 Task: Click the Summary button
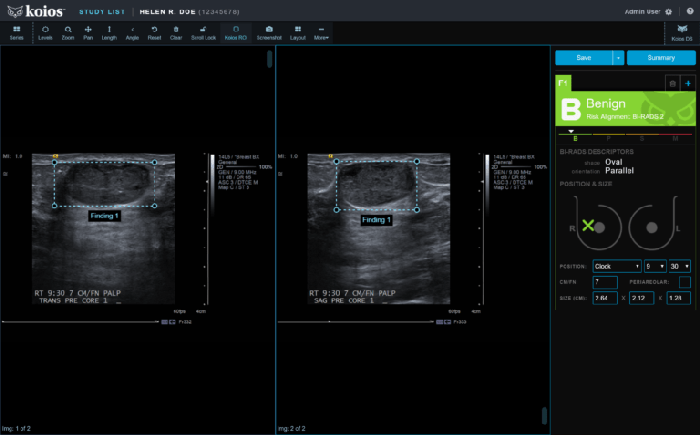[661, 58]
